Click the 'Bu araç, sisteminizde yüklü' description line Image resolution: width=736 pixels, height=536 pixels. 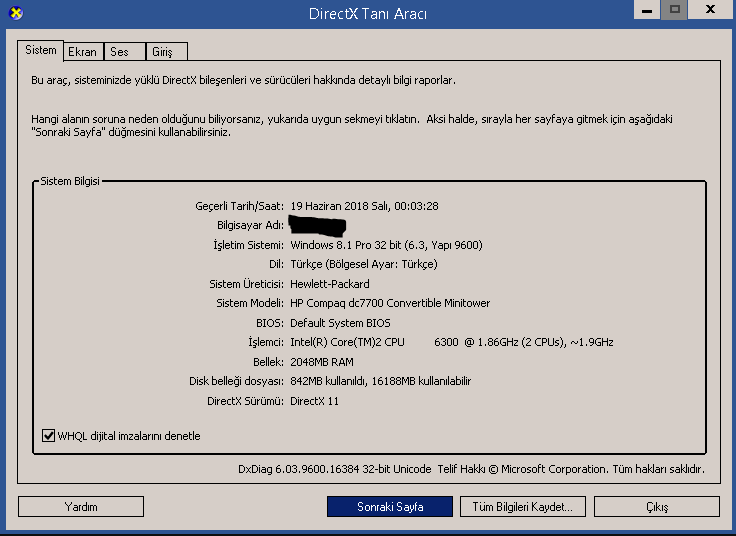(x=243, y=80)
